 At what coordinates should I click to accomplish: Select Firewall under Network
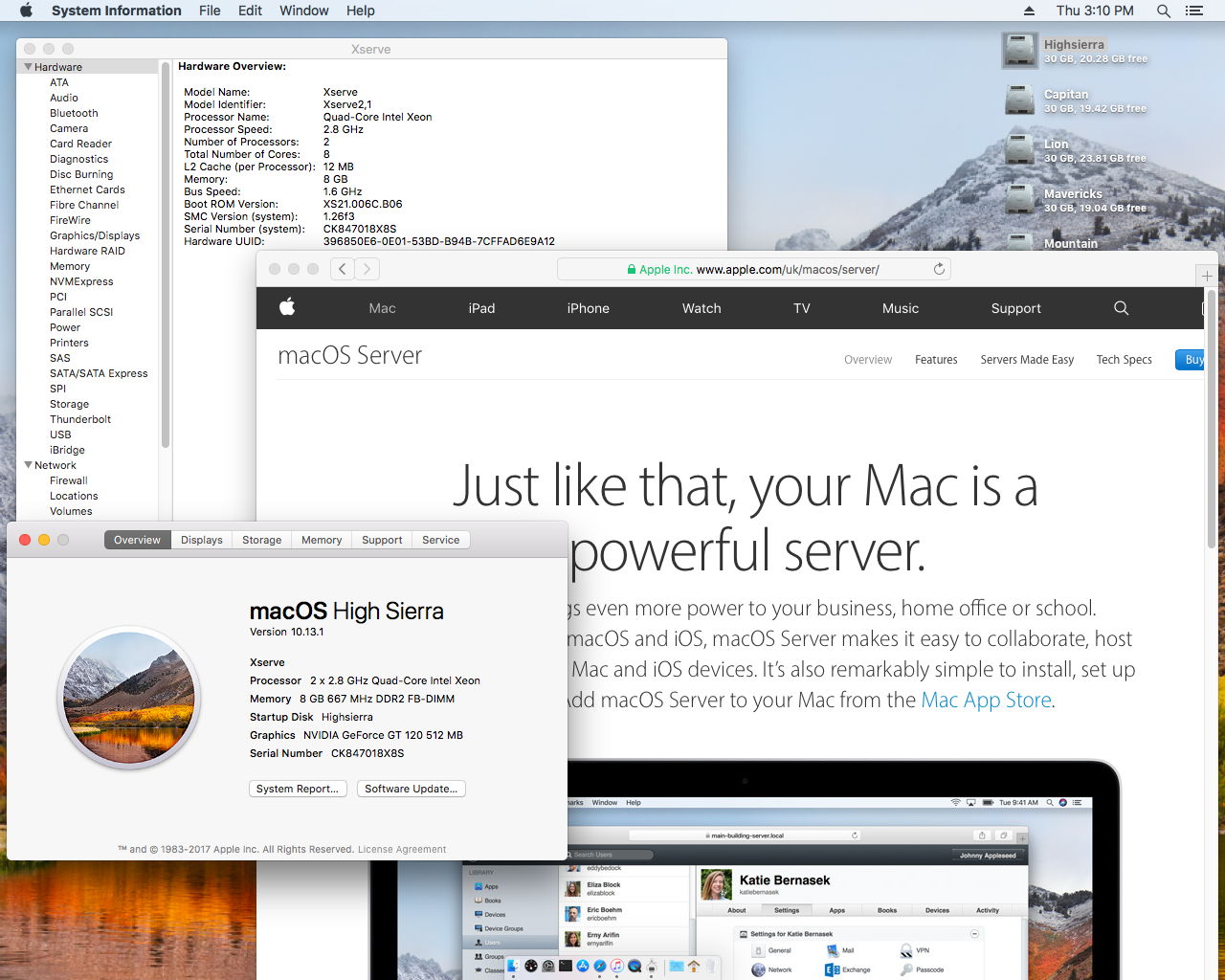tap(69, 480)
